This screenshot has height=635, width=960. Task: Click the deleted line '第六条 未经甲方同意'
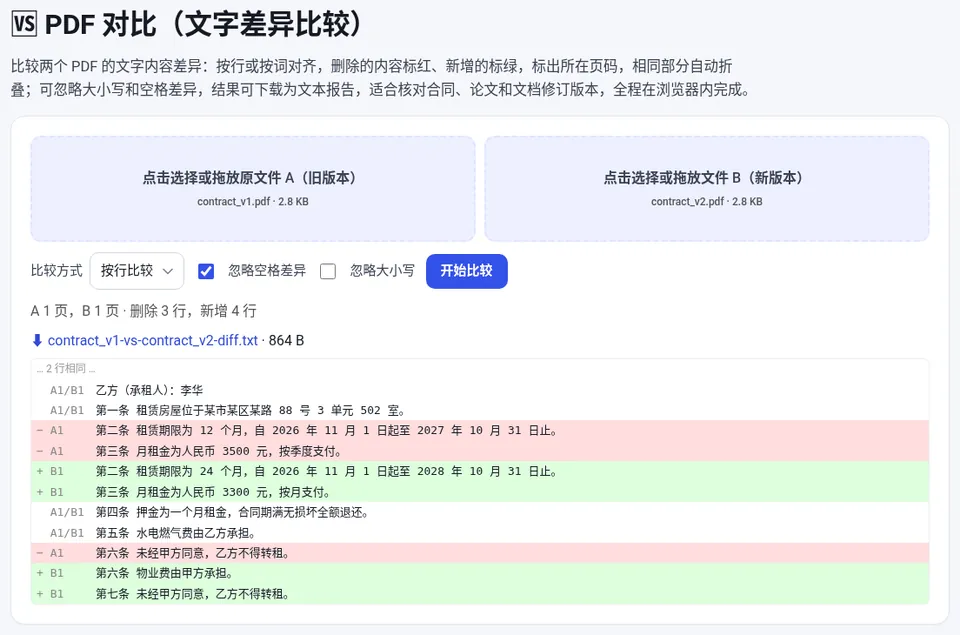coord(480,553)
